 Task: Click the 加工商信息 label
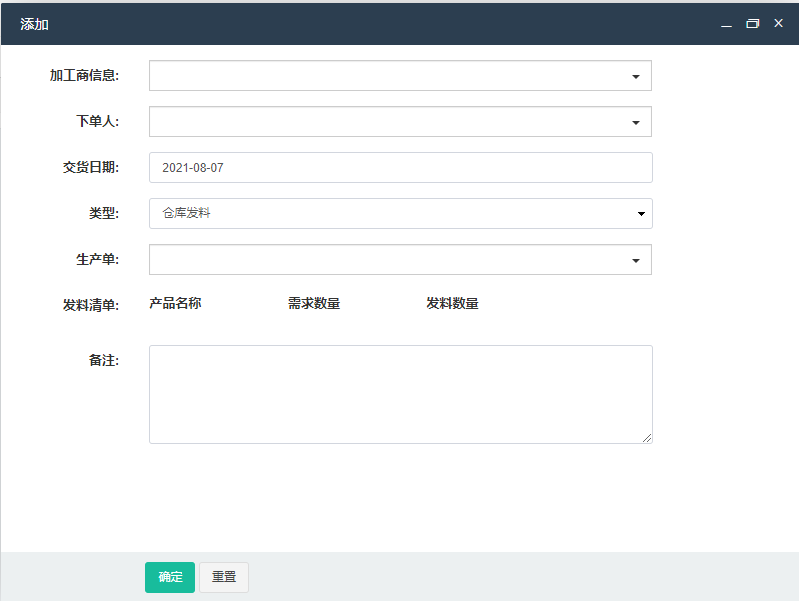pos(84,75)
